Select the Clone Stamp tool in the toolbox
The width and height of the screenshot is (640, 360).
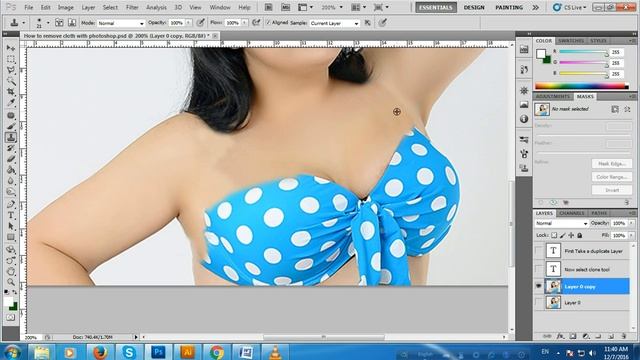pyautogui.click(x=11, y=138)
